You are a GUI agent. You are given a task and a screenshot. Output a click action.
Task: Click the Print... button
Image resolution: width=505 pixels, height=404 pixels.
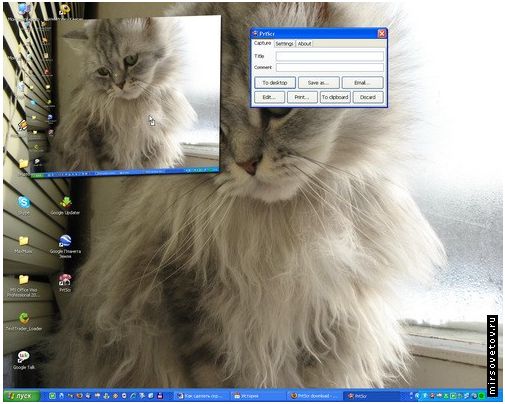click(302, 97)
